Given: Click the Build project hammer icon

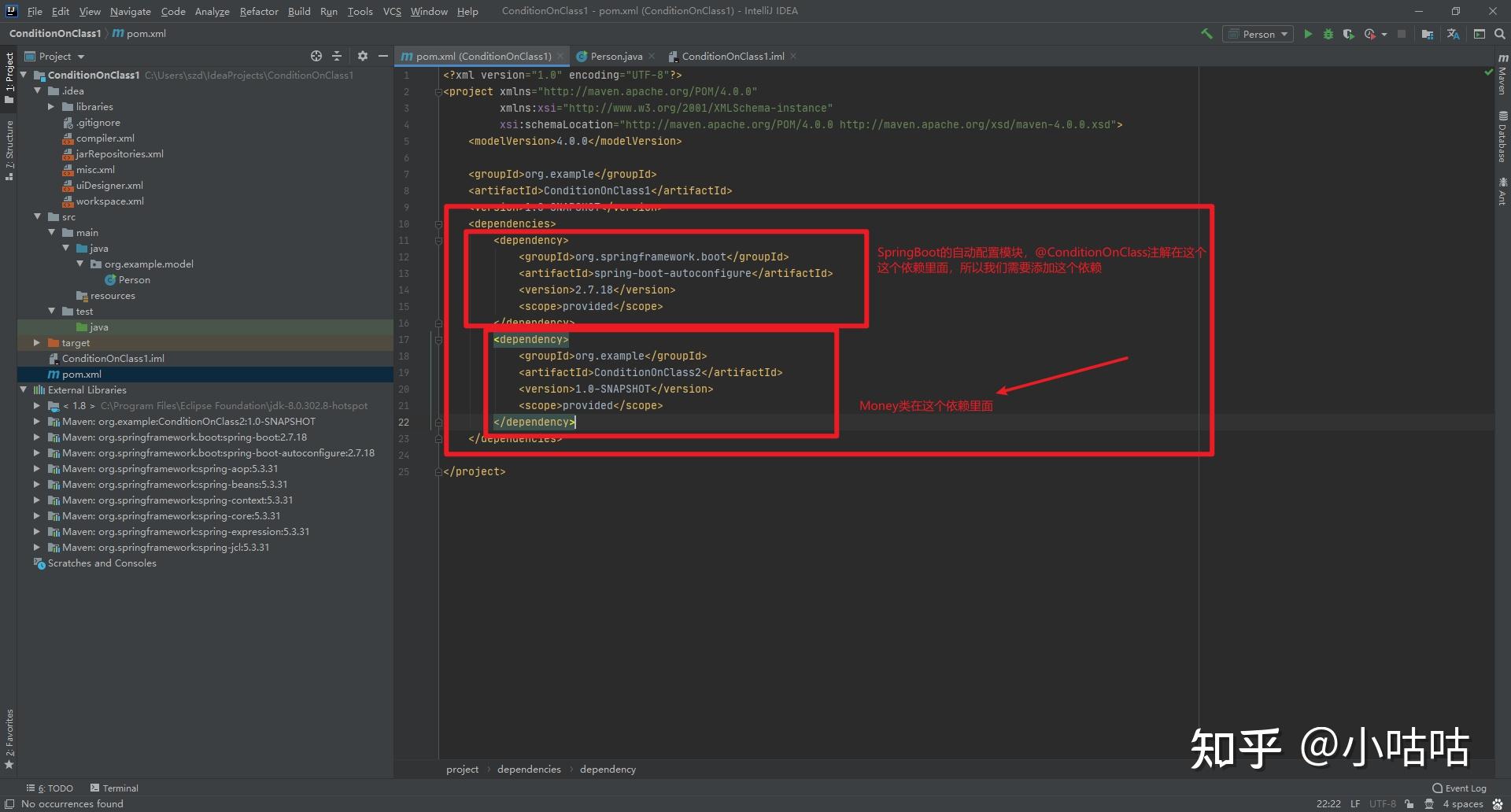Looking at the screenshot, I should (x=1206, y=34).
